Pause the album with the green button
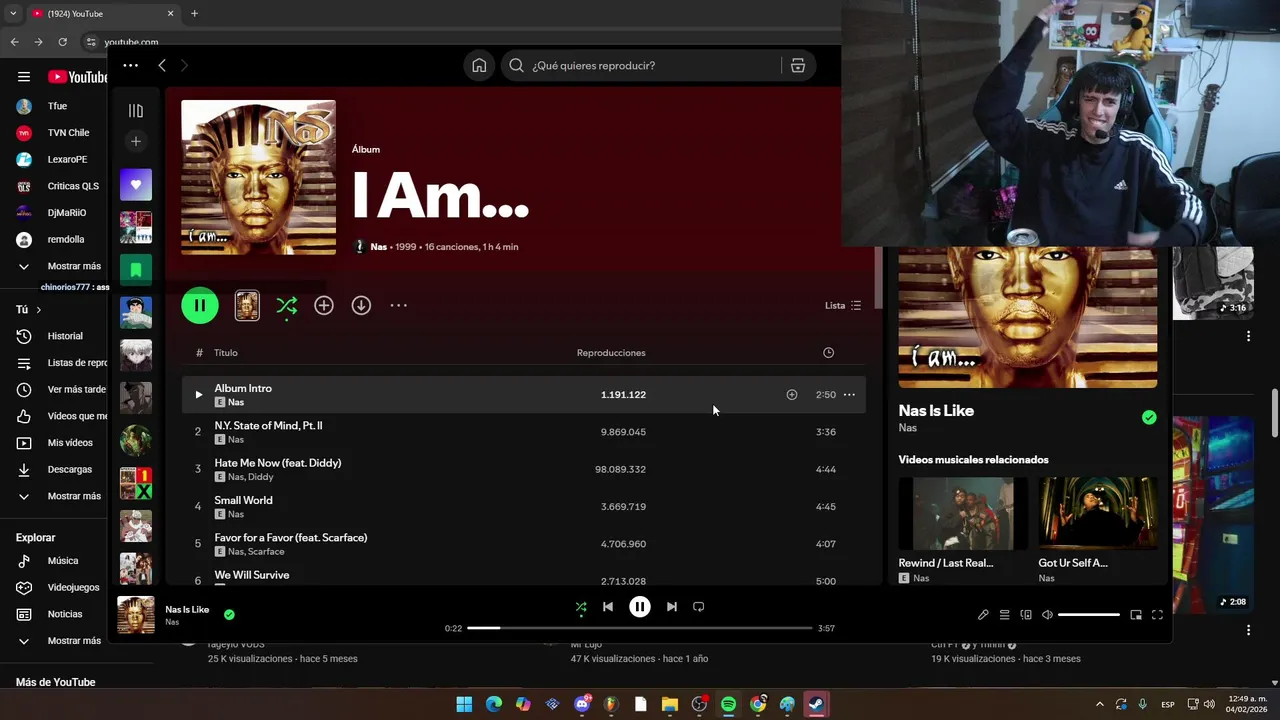 (x=200, y=305)
